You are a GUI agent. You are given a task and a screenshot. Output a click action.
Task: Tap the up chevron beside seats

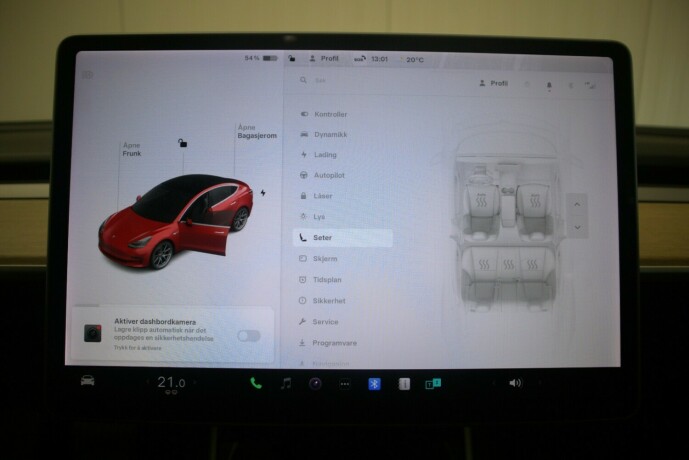click(577, 204)
